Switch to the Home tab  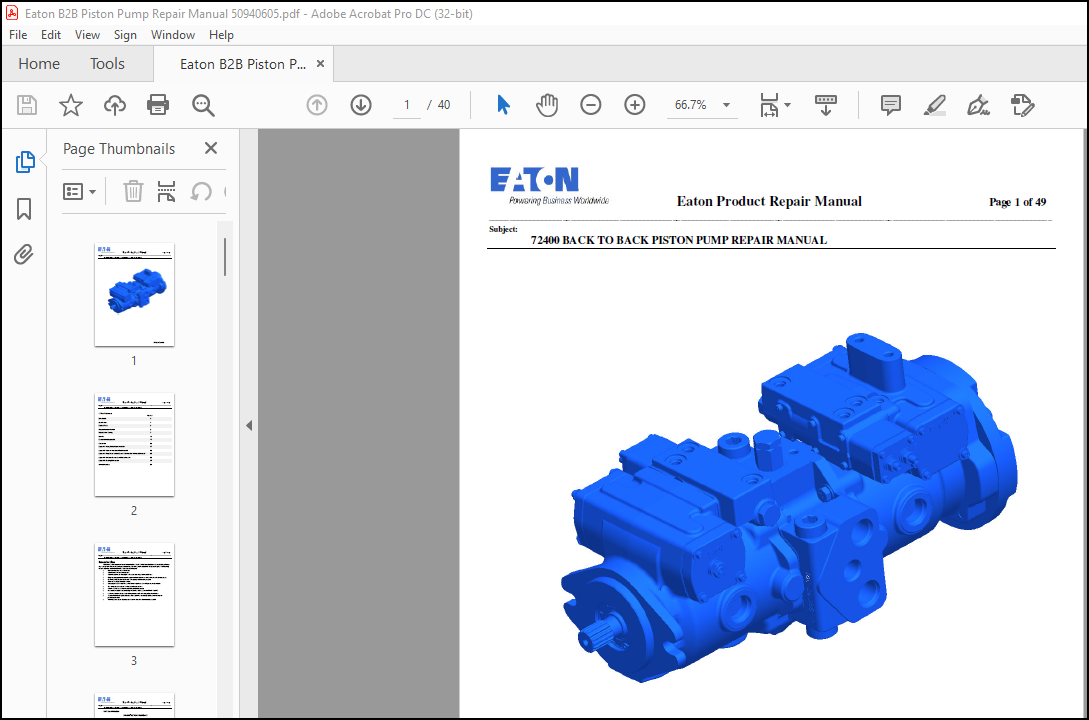39,64
